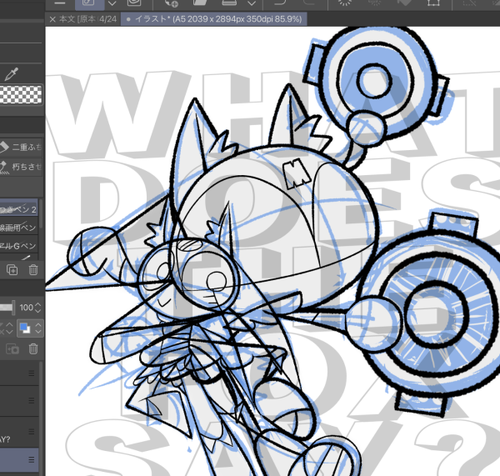Screen dimensions: 500x476
Task: Expand the dropdown arrow beside the highlighted toolbar button
Action: 112,4
